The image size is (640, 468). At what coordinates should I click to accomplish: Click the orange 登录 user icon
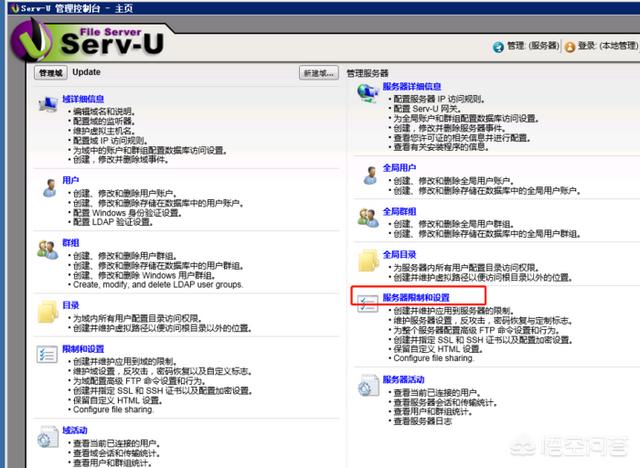pos(570,47)
